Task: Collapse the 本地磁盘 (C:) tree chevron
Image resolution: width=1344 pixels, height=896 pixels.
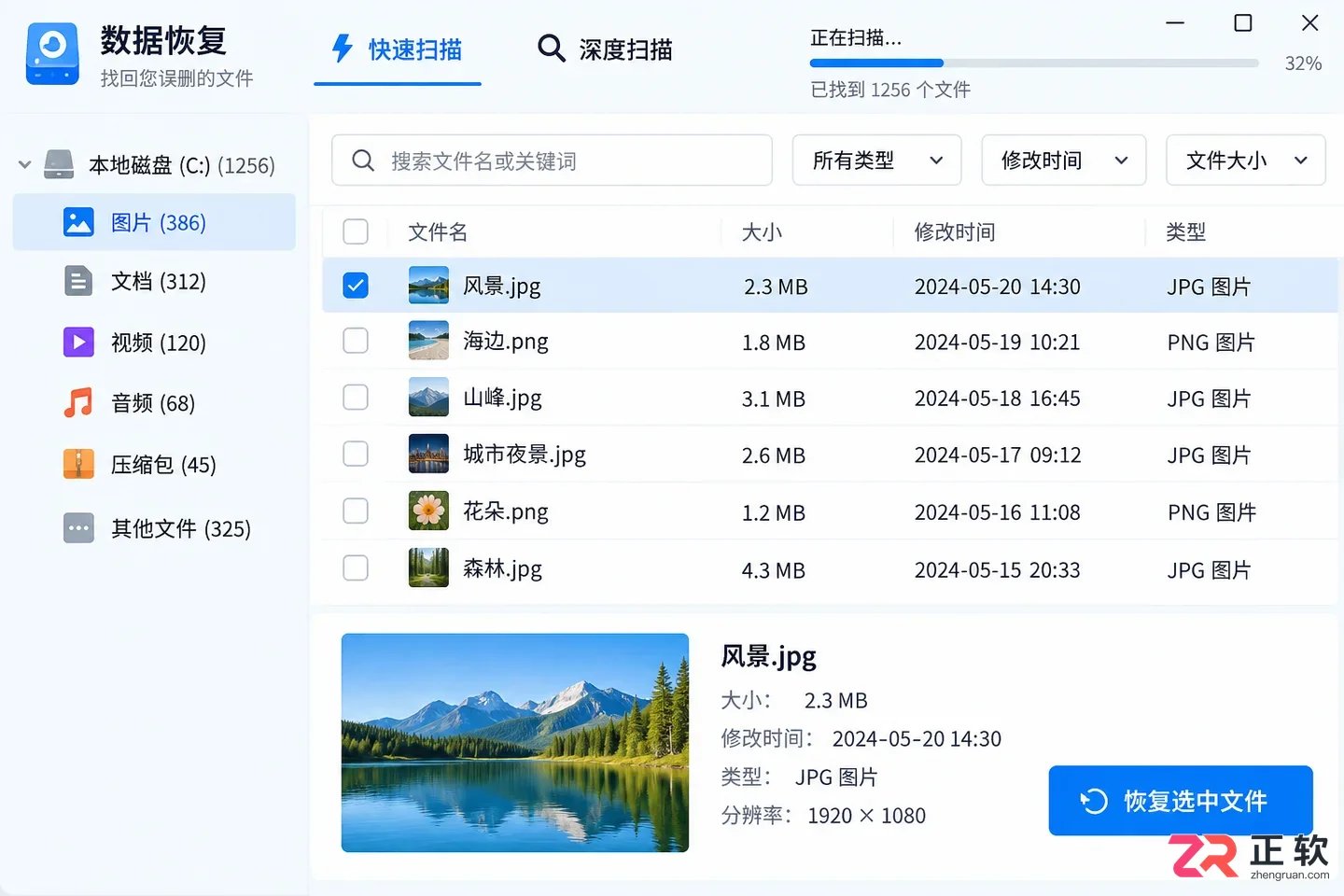Action: pyautogui.click(x=25, y=165)
